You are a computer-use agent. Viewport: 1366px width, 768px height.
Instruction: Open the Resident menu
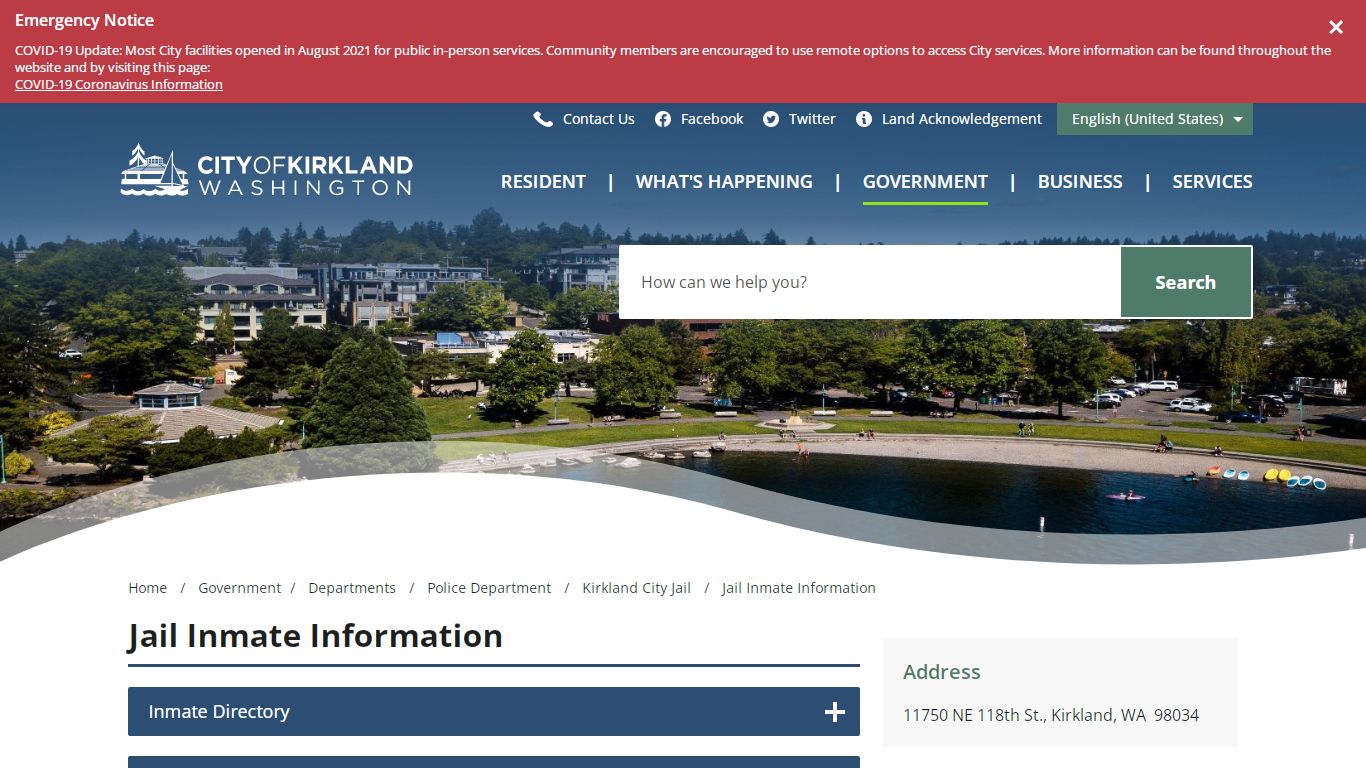pos(543,182)
